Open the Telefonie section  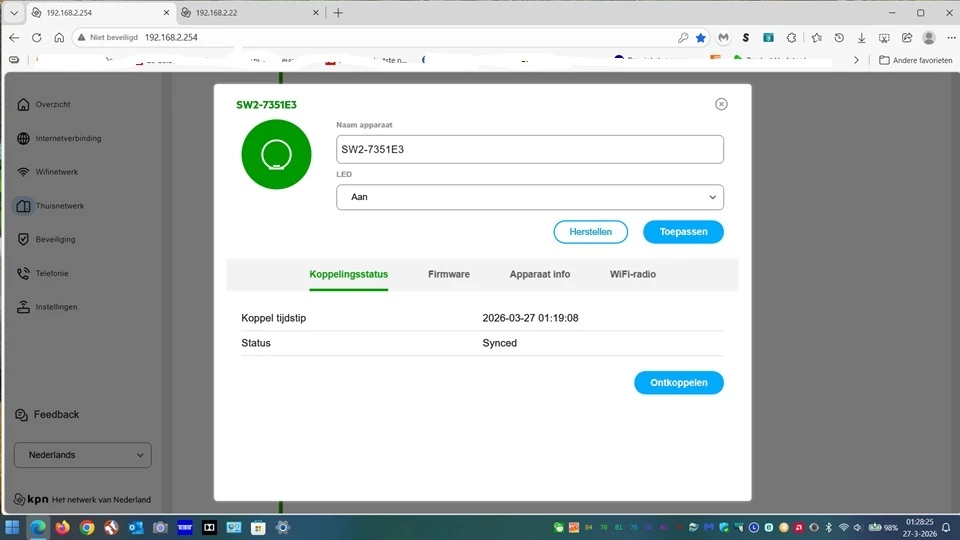(43, 273)
